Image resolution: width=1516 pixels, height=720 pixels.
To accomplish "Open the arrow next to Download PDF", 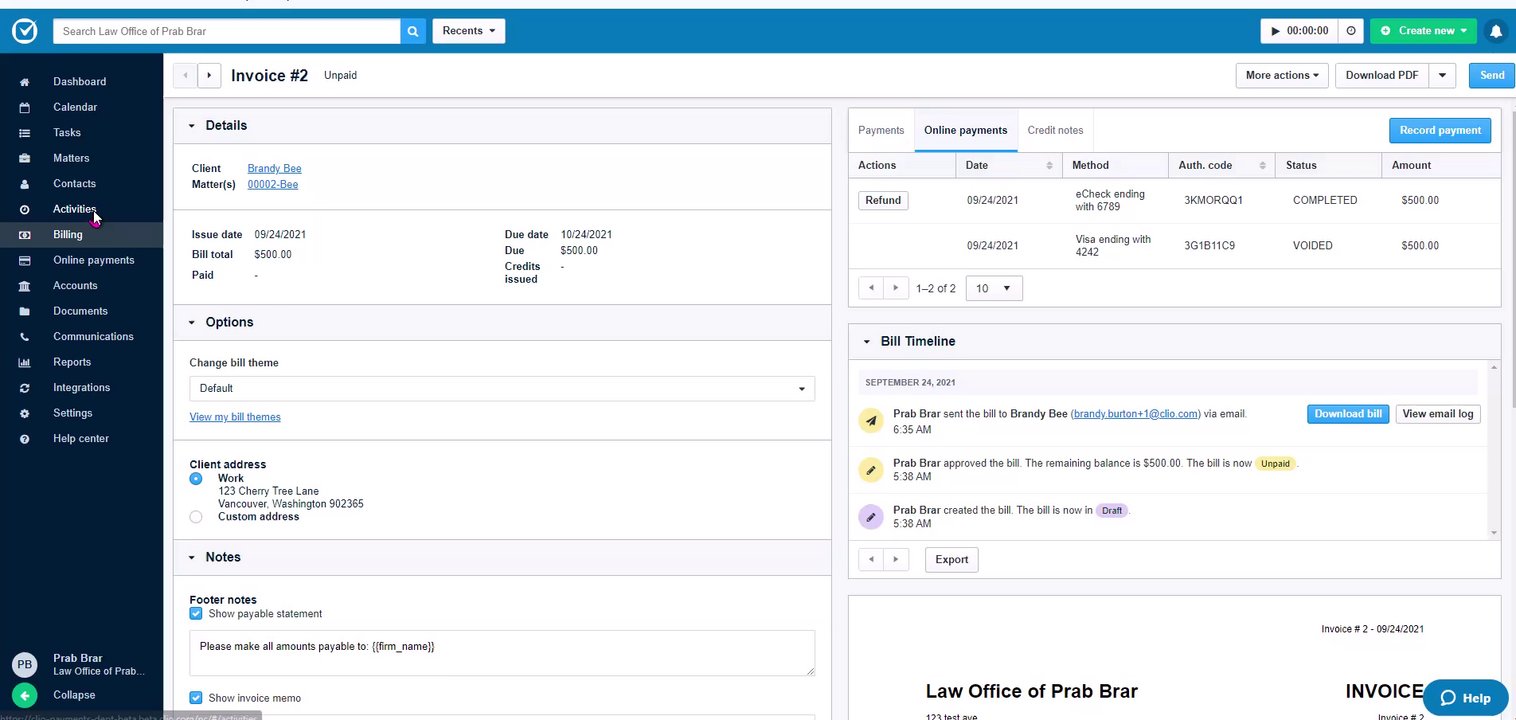I will click(1442, 75).
